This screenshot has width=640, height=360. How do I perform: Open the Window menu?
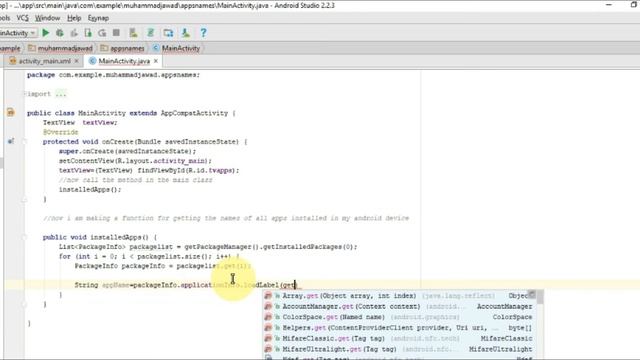[47, 18]
